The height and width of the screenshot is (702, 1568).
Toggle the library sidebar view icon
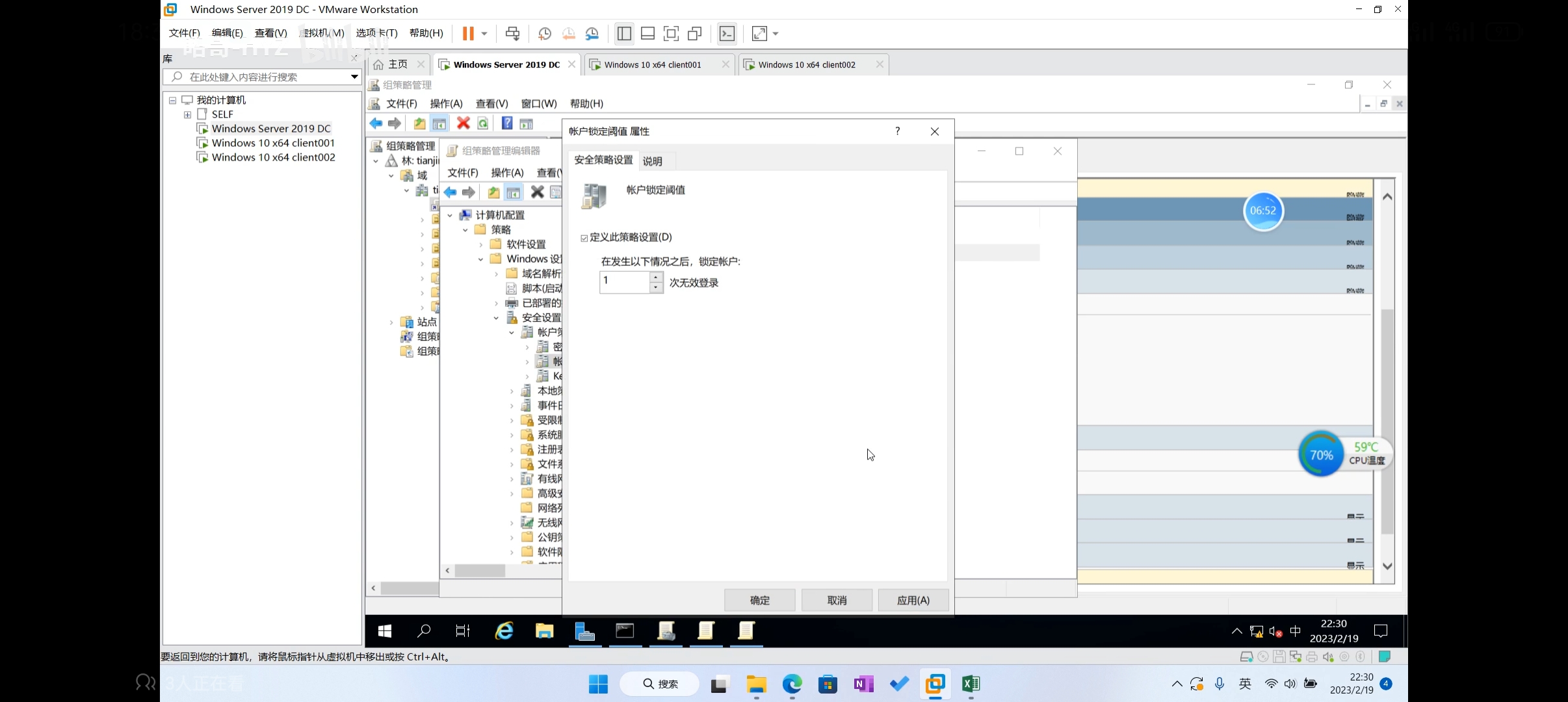tap(624, 34)
